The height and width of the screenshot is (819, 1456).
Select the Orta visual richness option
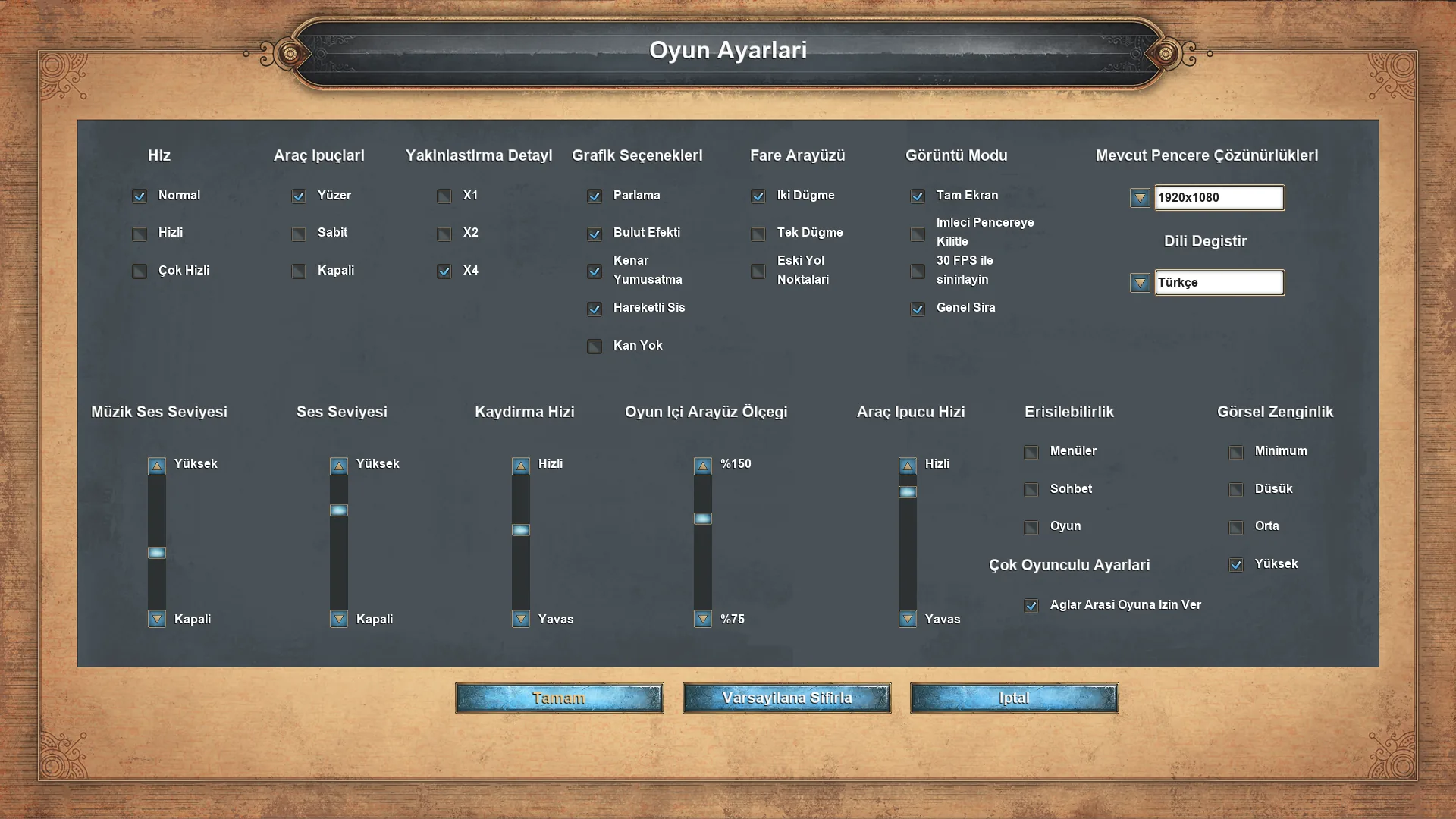pyautogui.click(x=1236, y=527)
